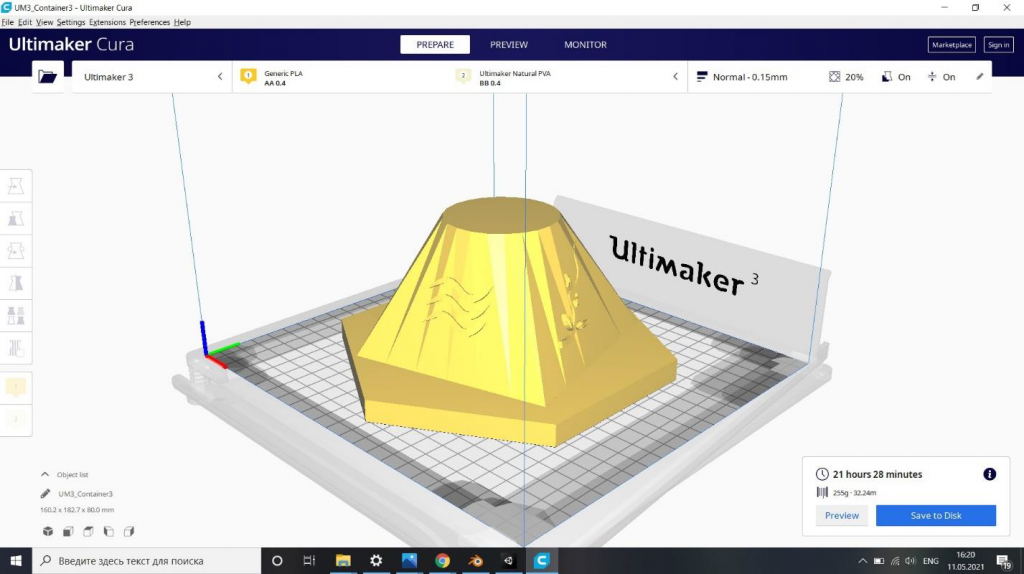
Task: Select the Rotate tool in left toolbar
Action: (16, 251)
